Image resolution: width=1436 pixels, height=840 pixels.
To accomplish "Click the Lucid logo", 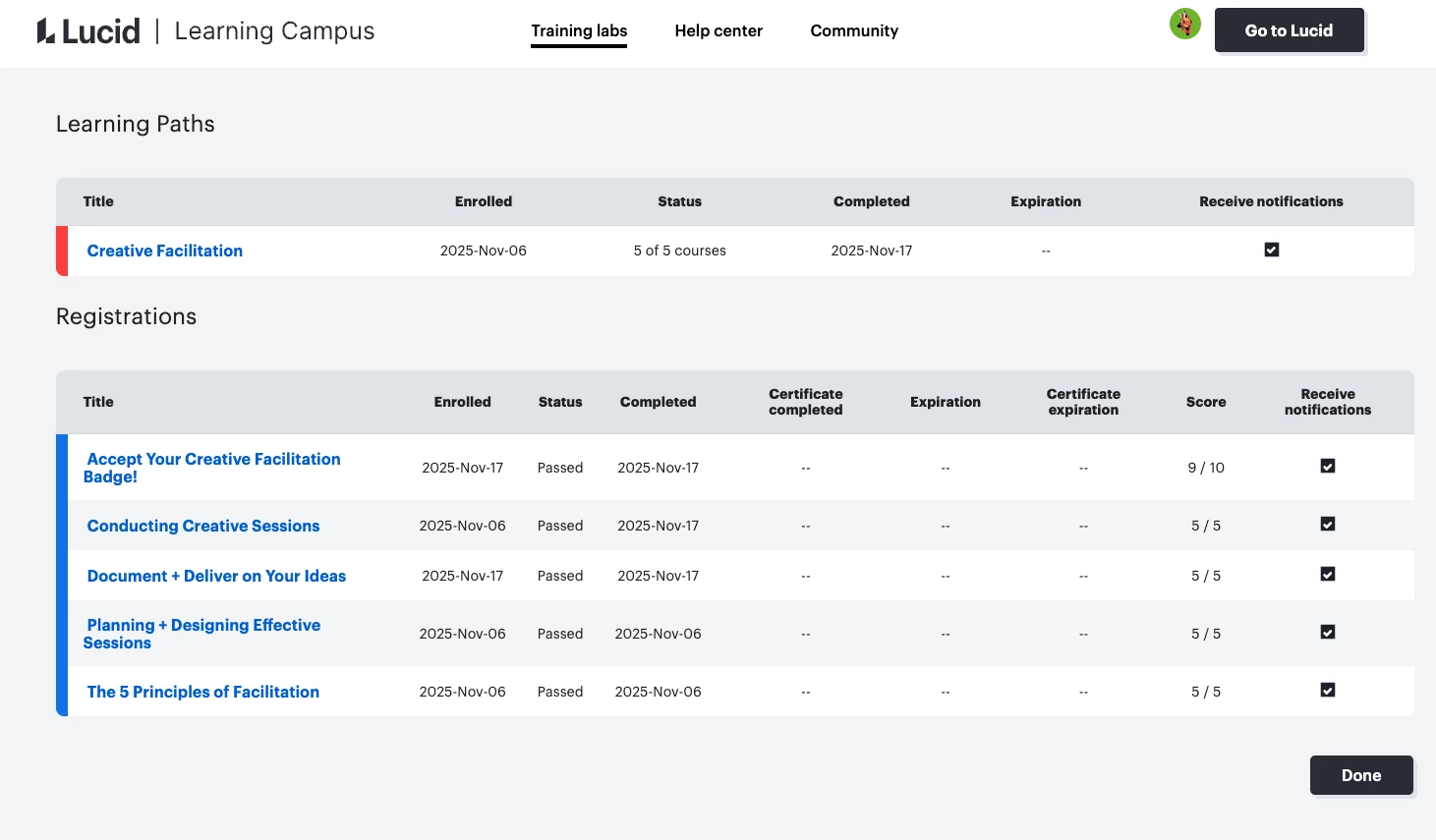I will [x=88, y=31].
